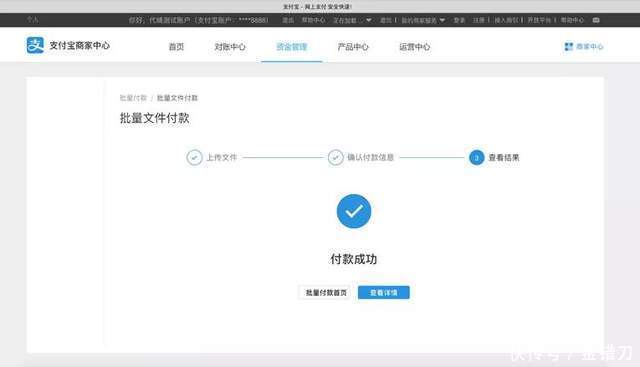This screenshot has height=367, width=640.
Task: Click the 查看结果 step label
Action: tap(504, 158)
